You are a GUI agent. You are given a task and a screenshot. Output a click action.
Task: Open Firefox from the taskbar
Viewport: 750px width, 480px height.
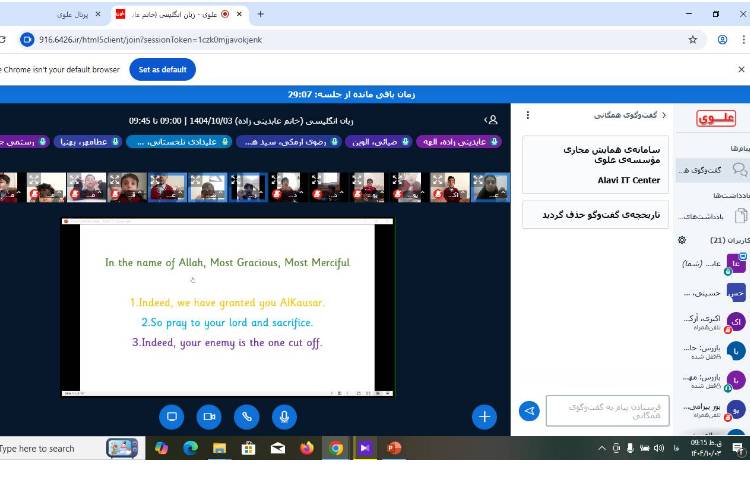(x=307, y=448)
